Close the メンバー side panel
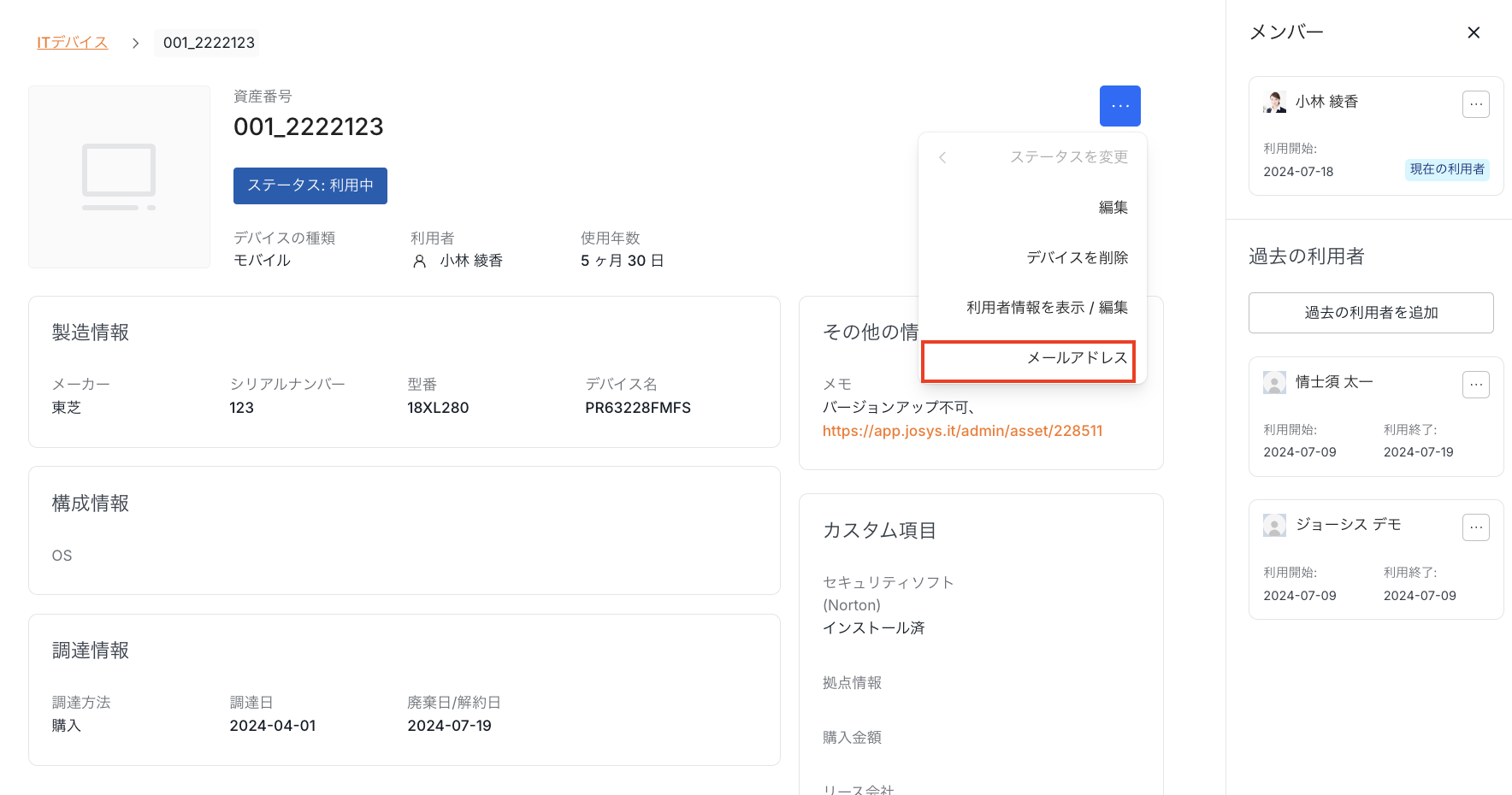The image size is (1512, 795). (1473, 32)
